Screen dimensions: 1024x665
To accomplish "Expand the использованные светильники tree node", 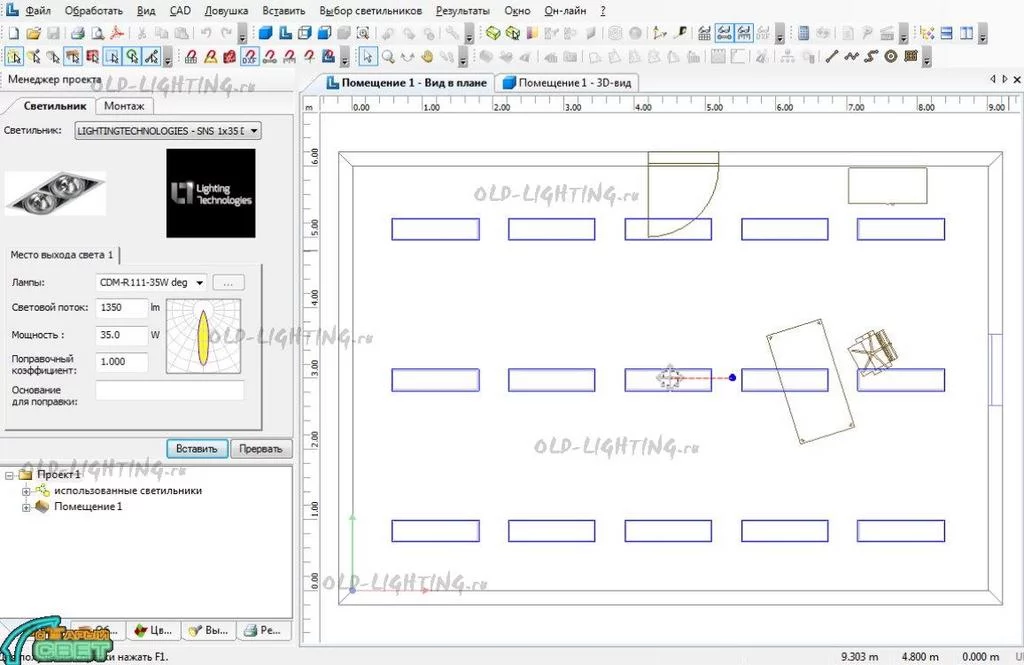I will (x=27, y=491).
